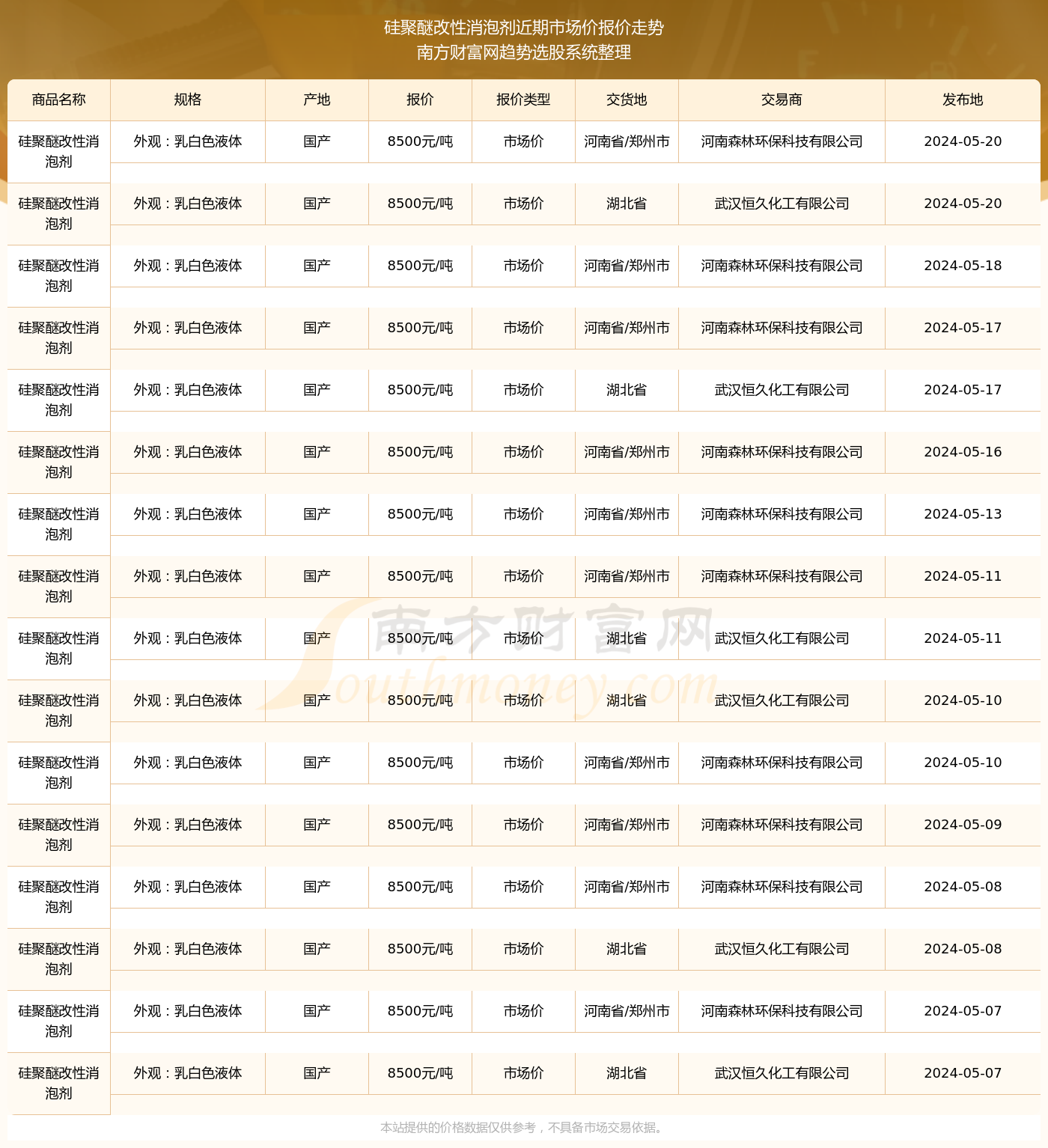Click the 发布地 column header

963,100
